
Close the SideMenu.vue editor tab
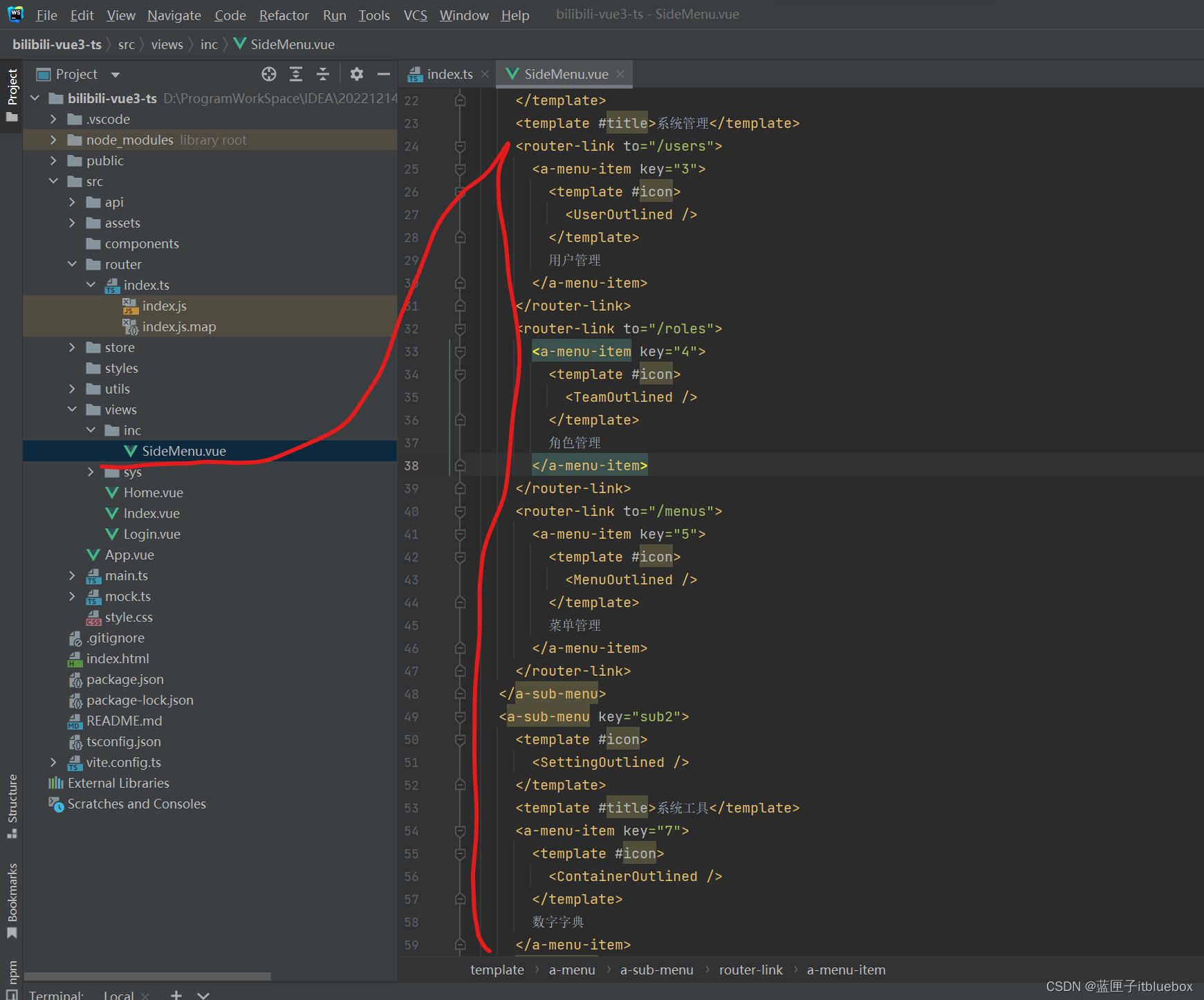point(620,74)
